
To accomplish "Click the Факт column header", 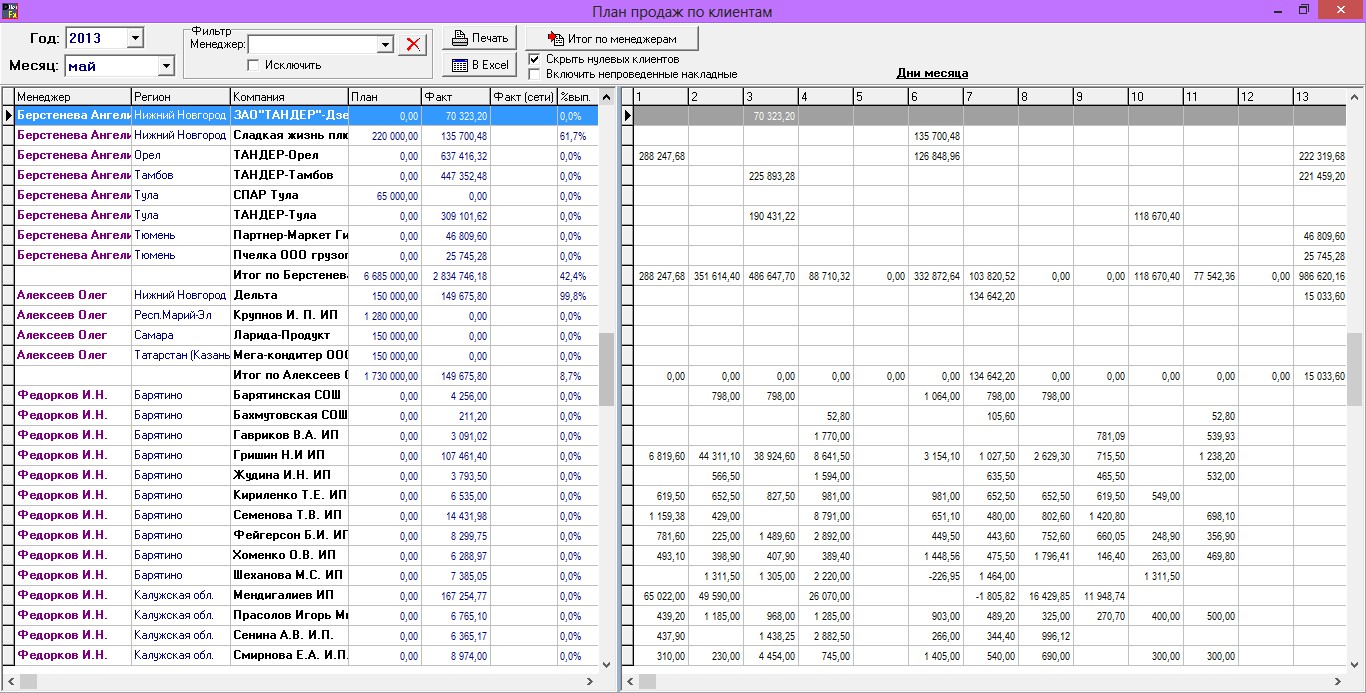I will point(456,97).
